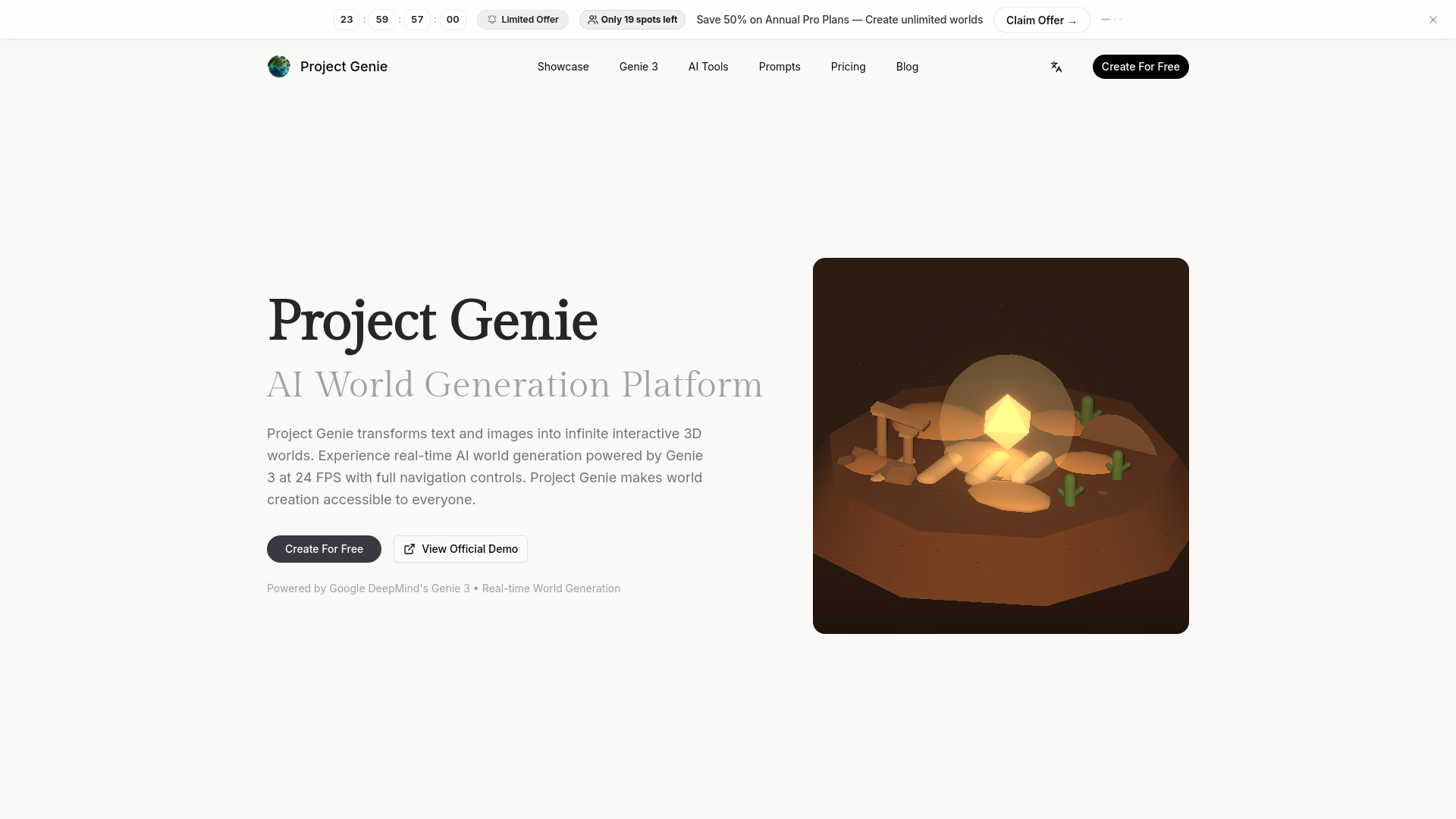Select the second carousel indicator dot at top right
Image resolution: width=1456 pixels, height=819 pixels.
[1113, 20]
